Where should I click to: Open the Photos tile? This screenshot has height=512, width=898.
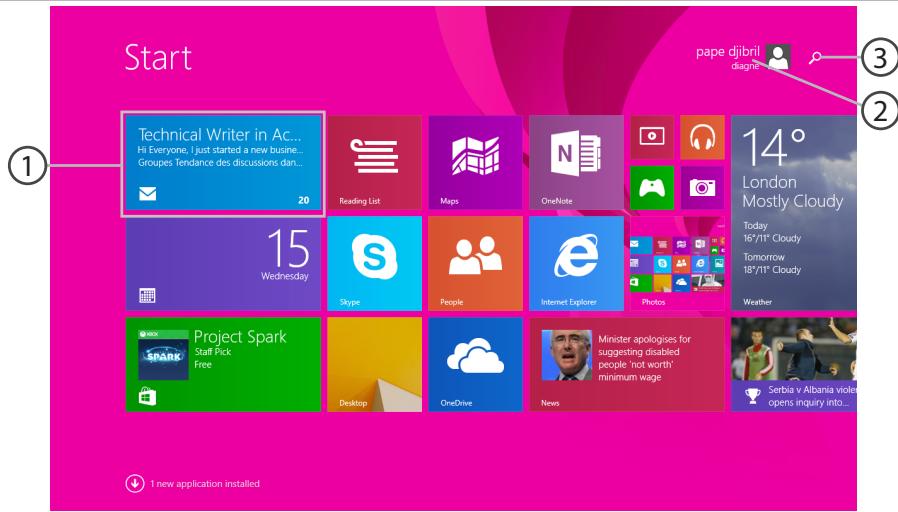[x=678, y=264]
